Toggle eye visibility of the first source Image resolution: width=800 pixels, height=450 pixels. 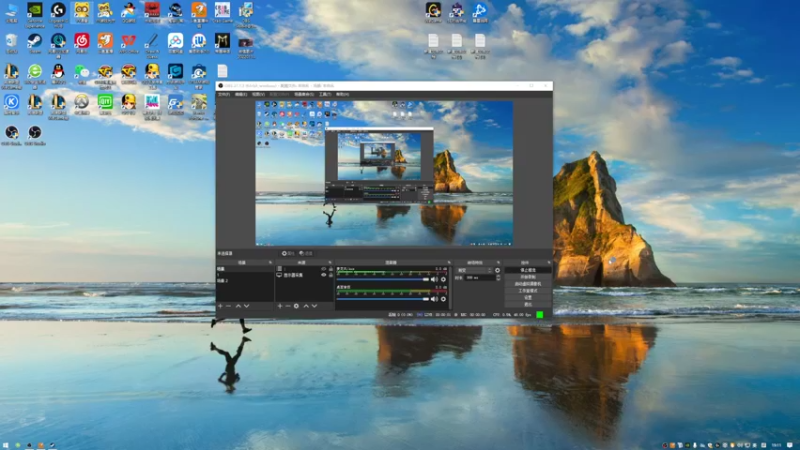click(323, 269)
